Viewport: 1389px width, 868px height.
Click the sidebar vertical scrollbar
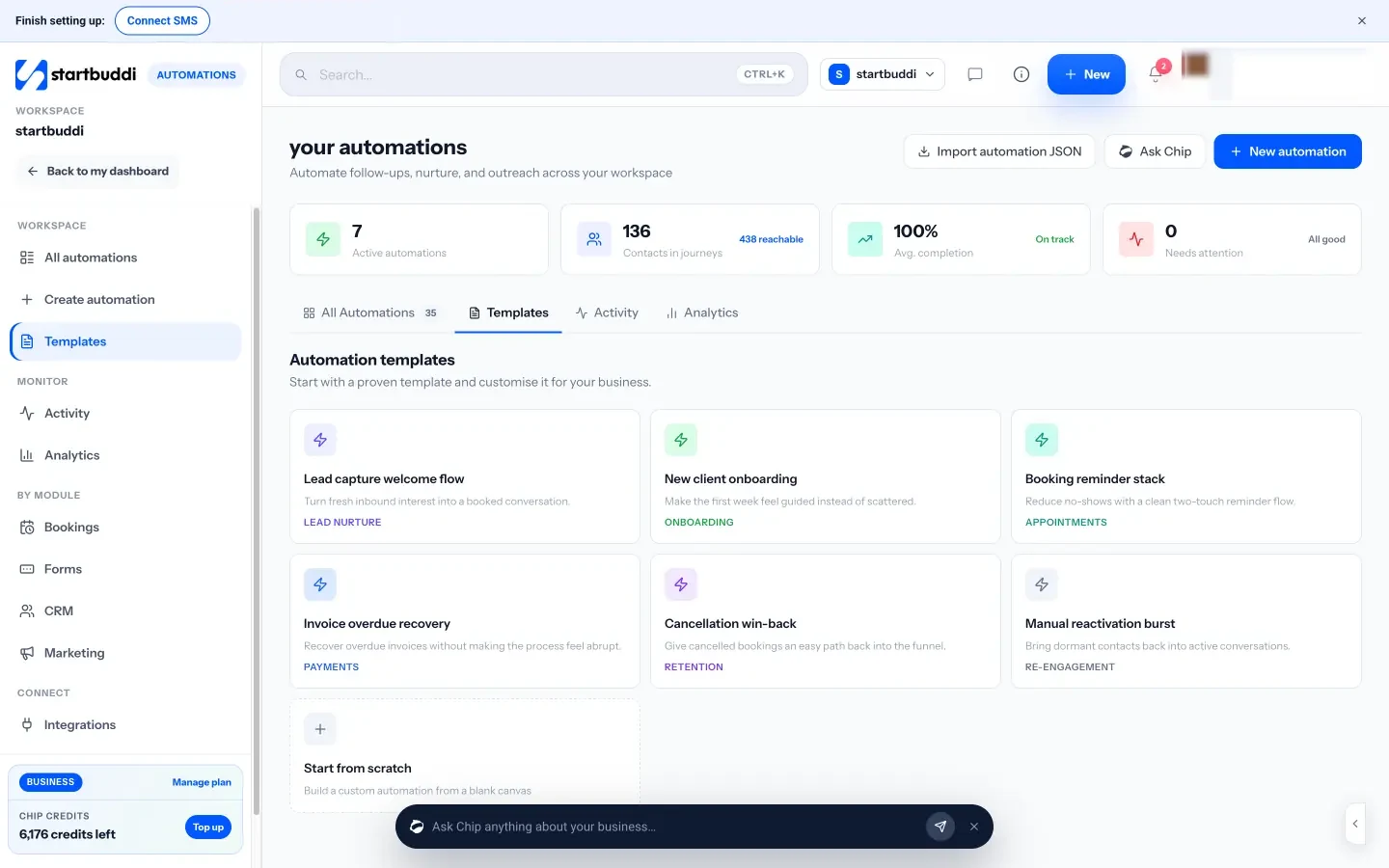click(x=257, y=511)
